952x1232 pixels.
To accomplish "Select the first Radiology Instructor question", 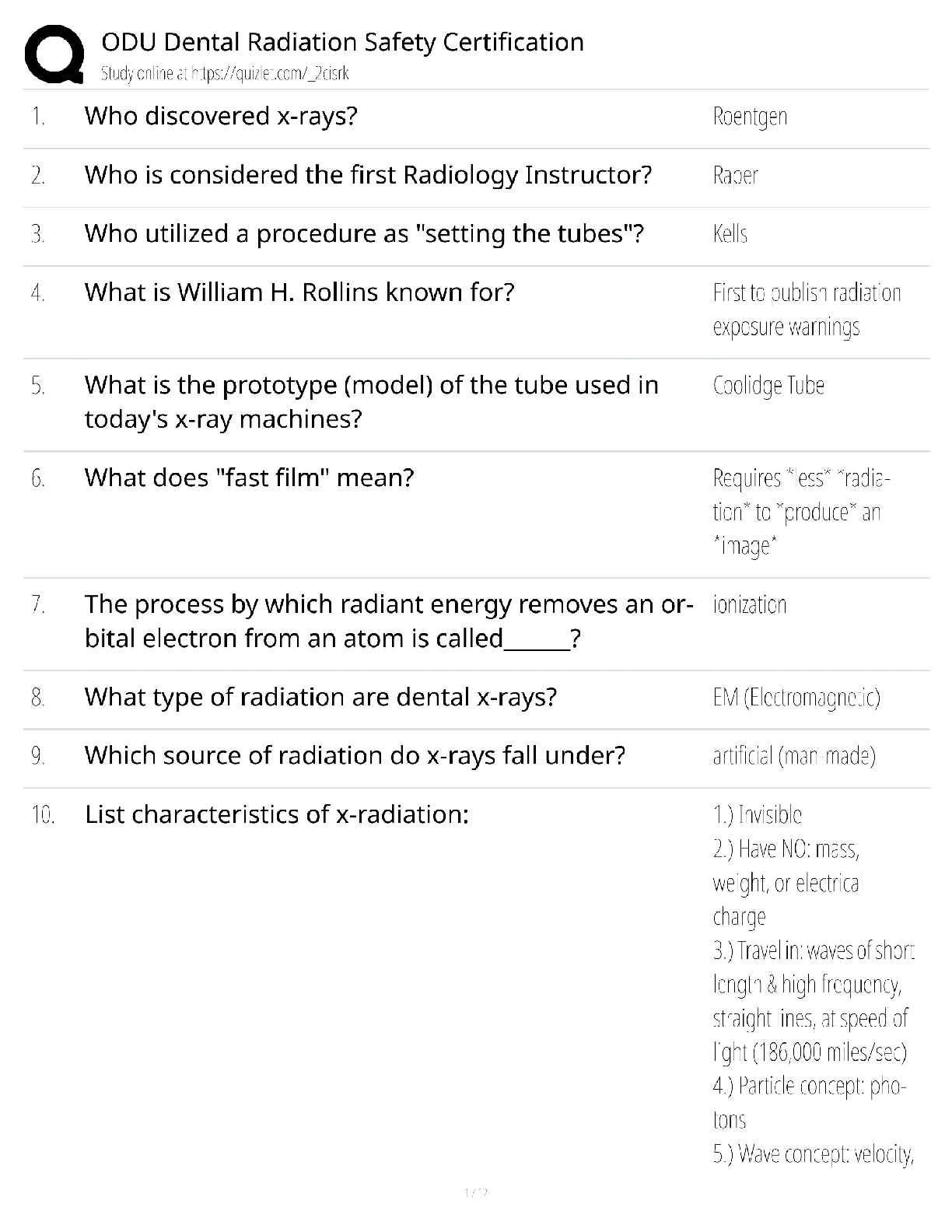I will pos(368,175).
